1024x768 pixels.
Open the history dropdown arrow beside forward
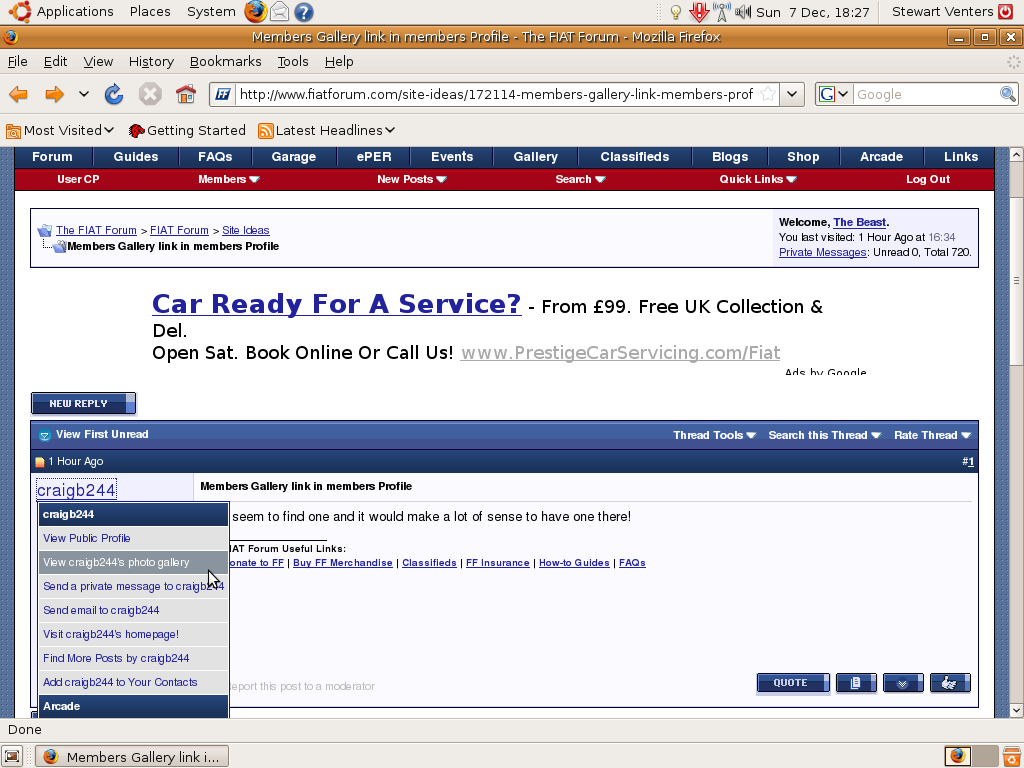(x=84, y=94)
